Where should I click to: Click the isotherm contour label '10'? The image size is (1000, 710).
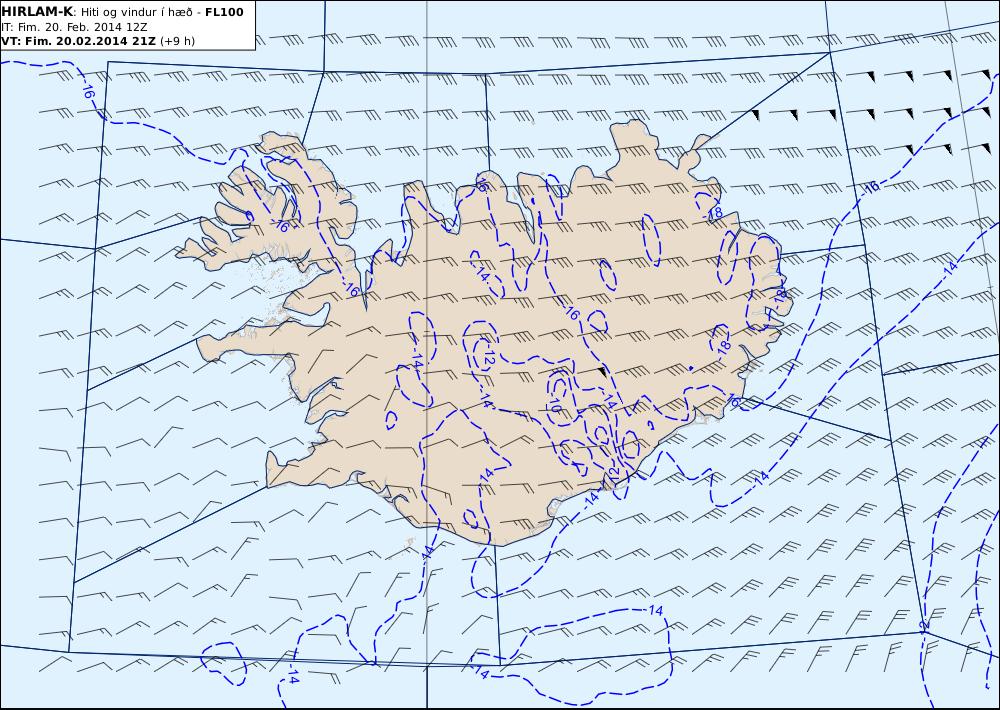[x=554, y=404]
